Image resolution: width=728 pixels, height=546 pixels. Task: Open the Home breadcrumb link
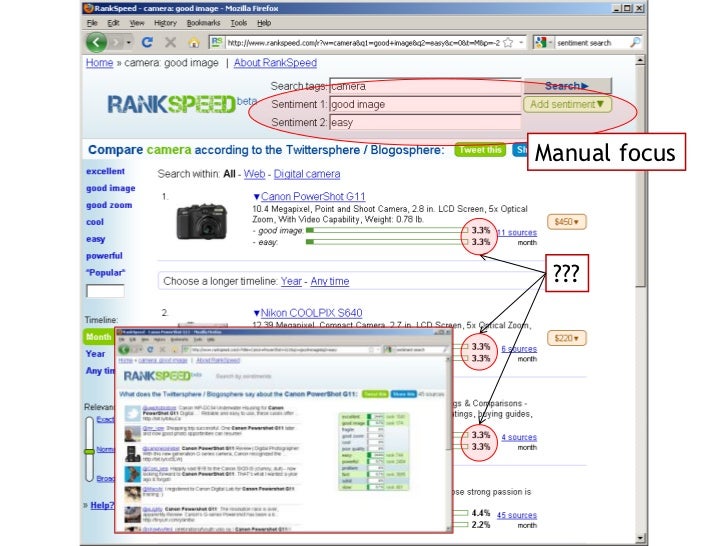pyautogui.click(x=99, y=63)
